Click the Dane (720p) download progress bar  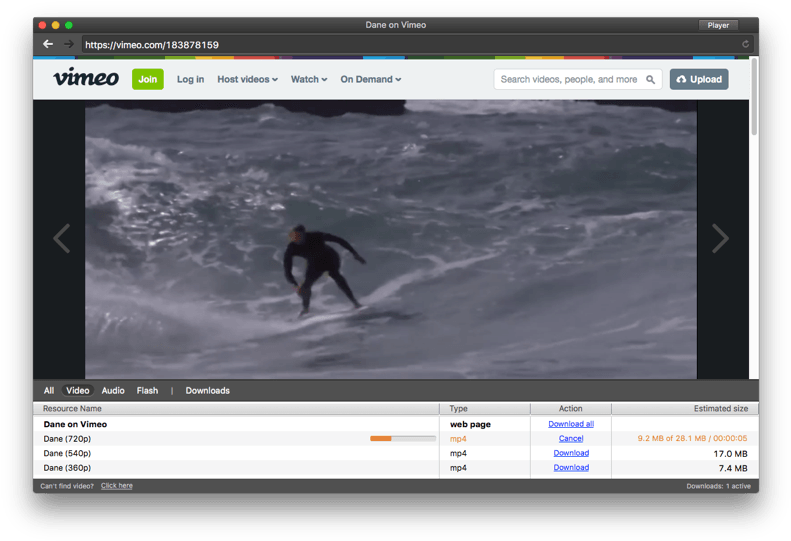[403, 439]
